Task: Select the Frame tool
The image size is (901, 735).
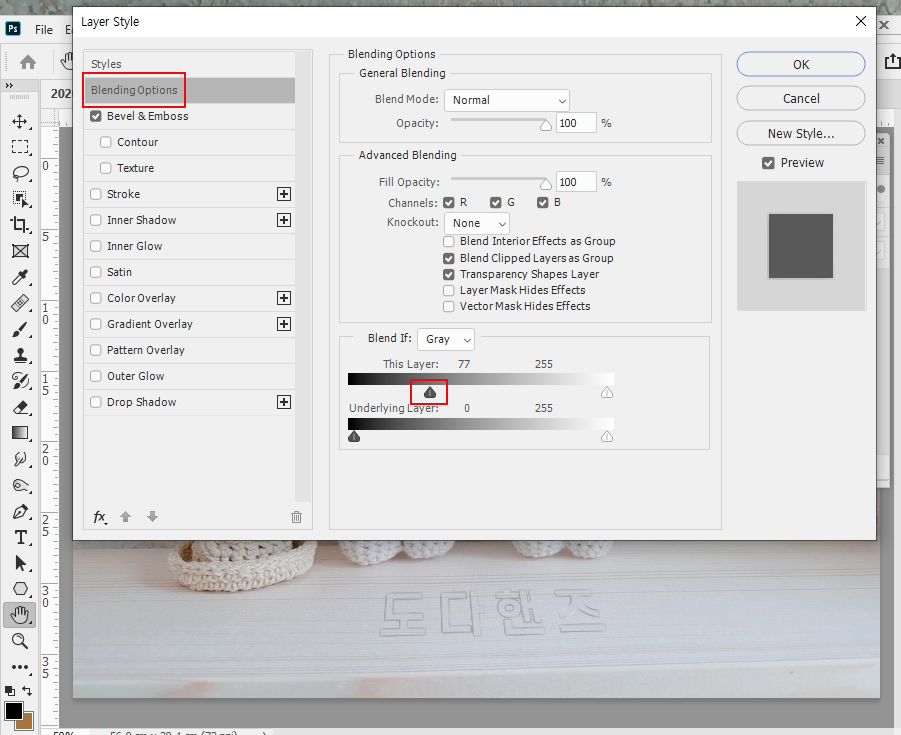Action: coord(20,251)
